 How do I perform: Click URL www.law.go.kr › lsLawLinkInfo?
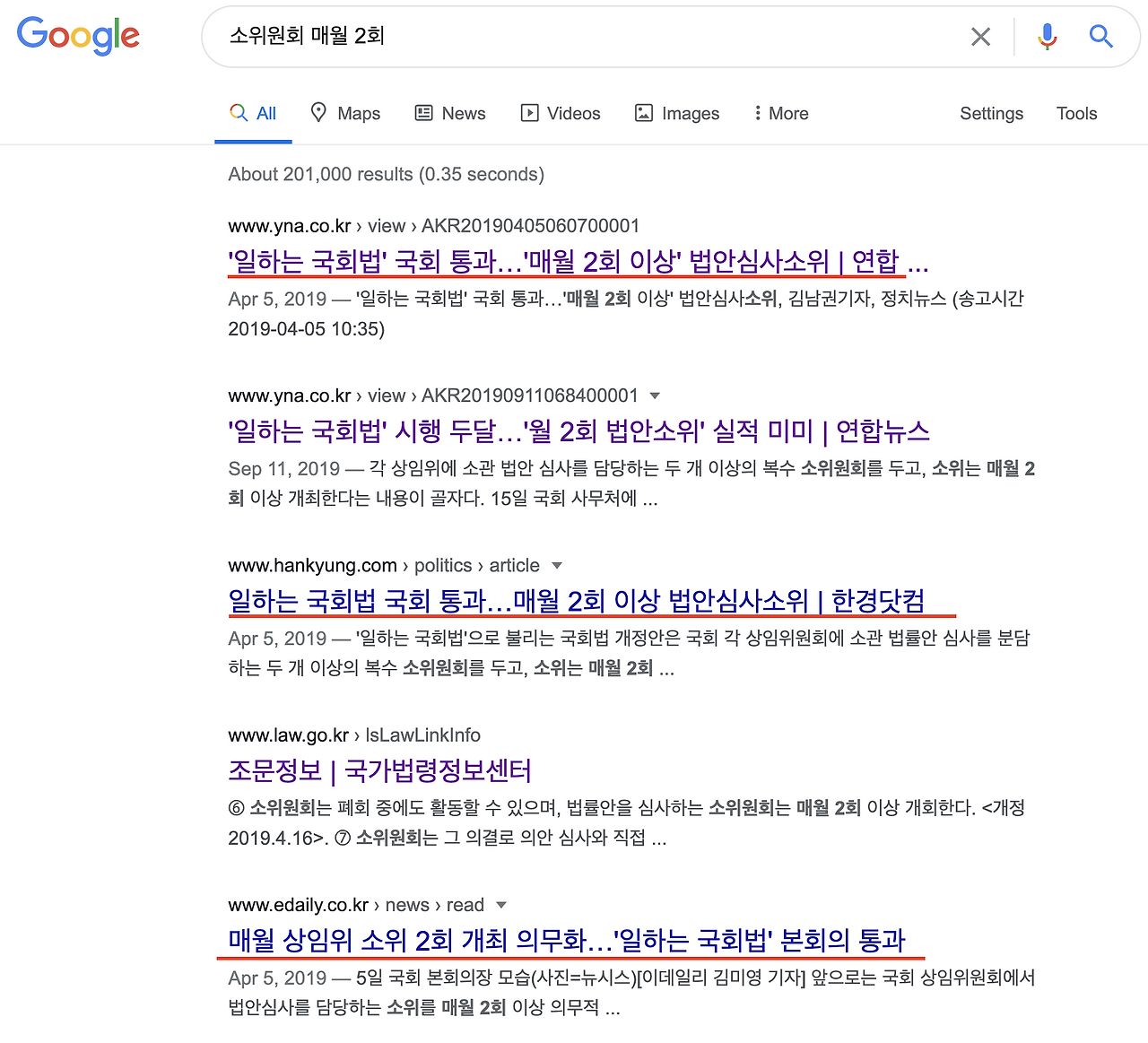click(354, 735)
